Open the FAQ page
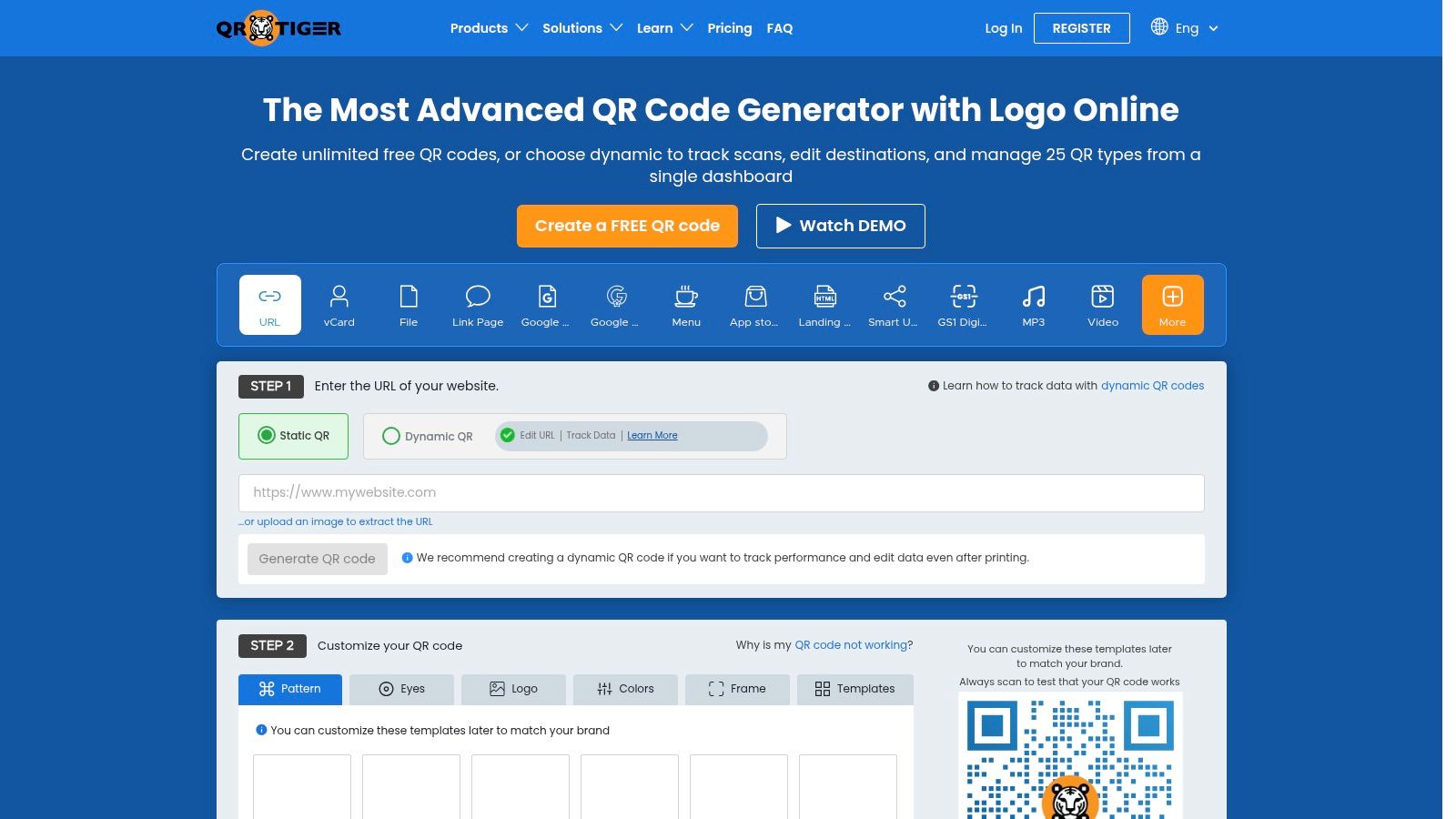Viewport: 1456px width, 819px height. (780, 28)
